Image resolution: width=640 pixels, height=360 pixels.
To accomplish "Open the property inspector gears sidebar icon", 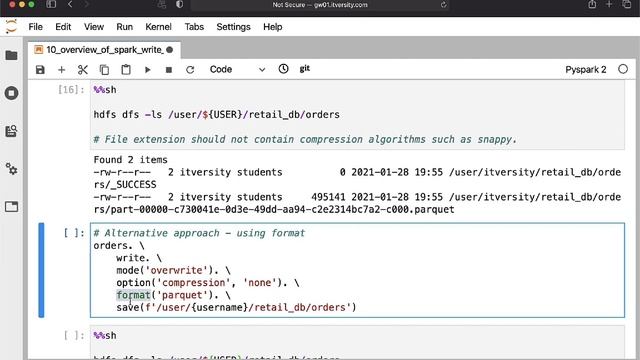I will 11,169.
